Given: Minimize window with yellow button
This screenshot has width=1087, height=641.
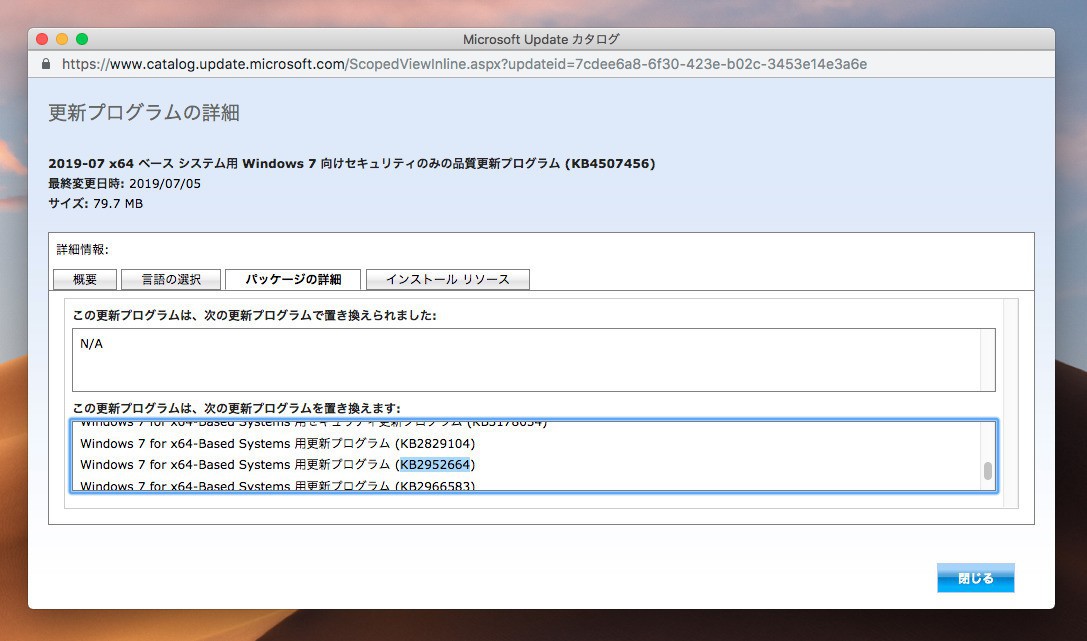Looking at the screenshot, I should [x=62, y=39].
